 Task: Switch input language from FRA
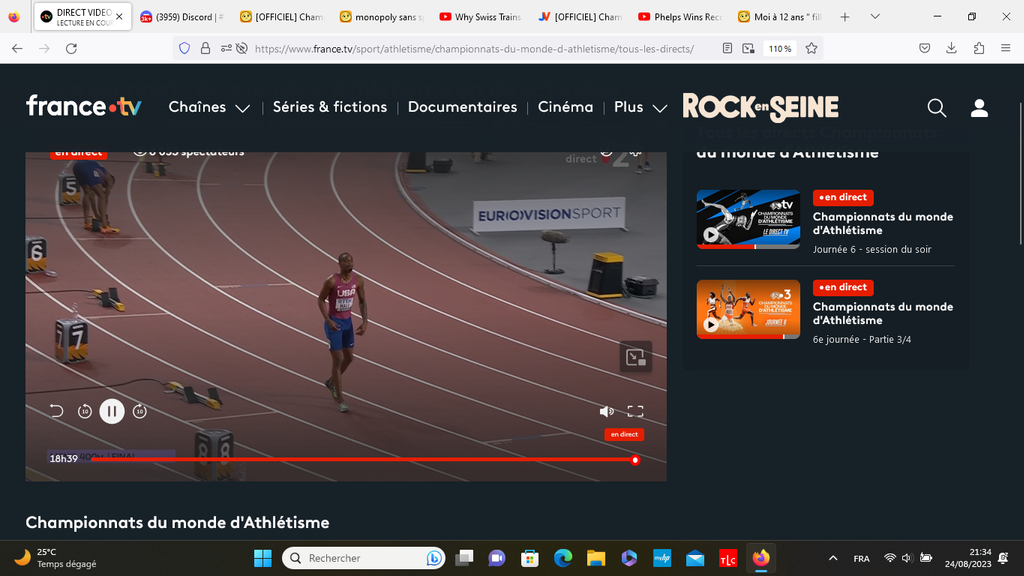click(x=861, y=558)
